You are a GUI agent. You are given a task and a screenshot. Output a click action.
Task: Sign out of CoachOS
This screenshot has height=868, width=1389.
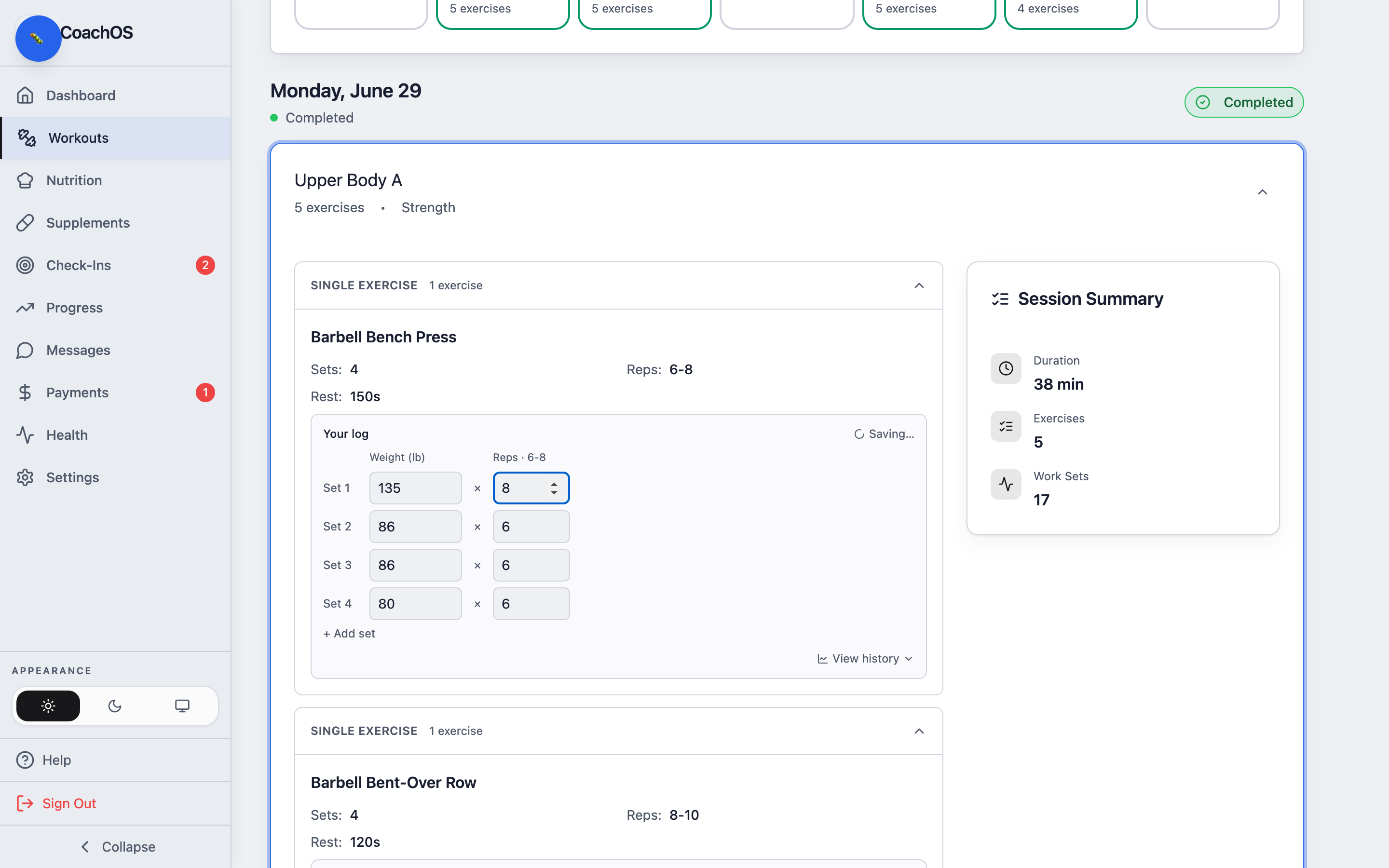click(115, 803)
